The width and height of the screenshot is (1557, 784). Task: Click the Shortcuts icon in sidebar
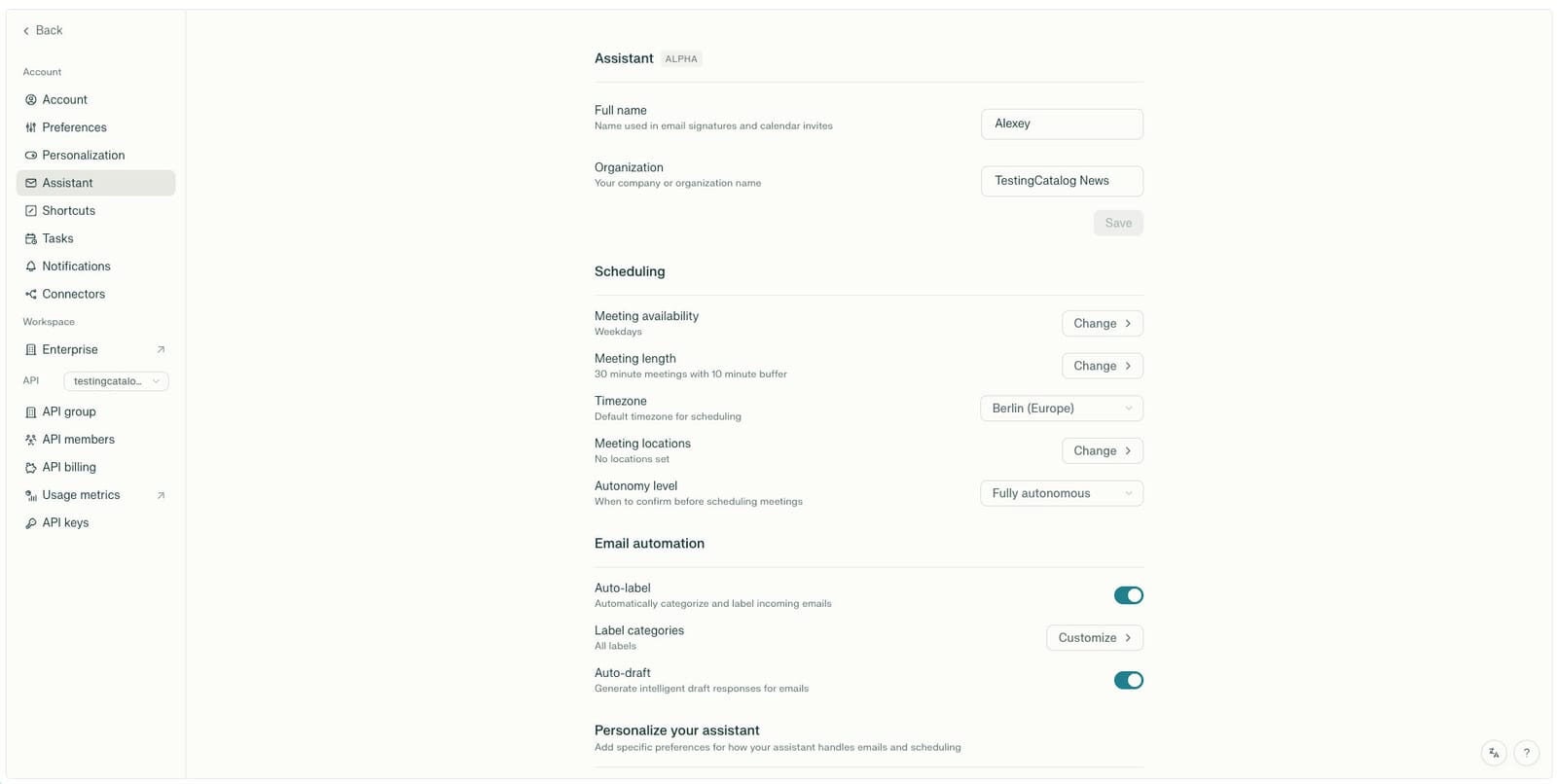pyautogui.click(x=31, y=211)
